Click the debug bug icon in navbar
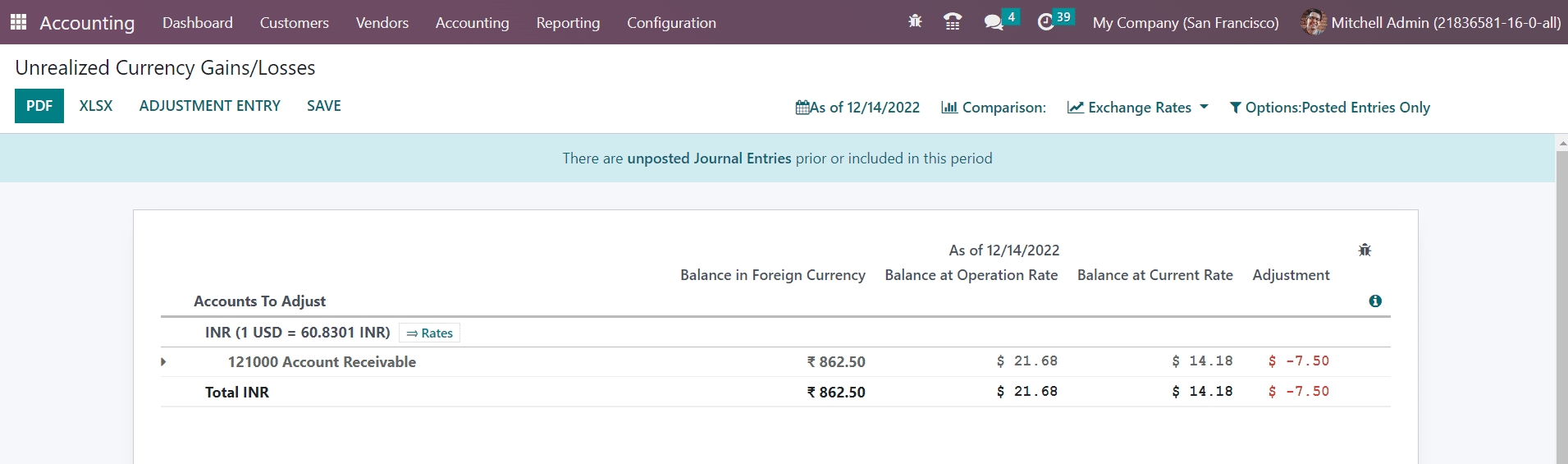The width and height of the screenshot is (1568, 464). coord(915,22)
